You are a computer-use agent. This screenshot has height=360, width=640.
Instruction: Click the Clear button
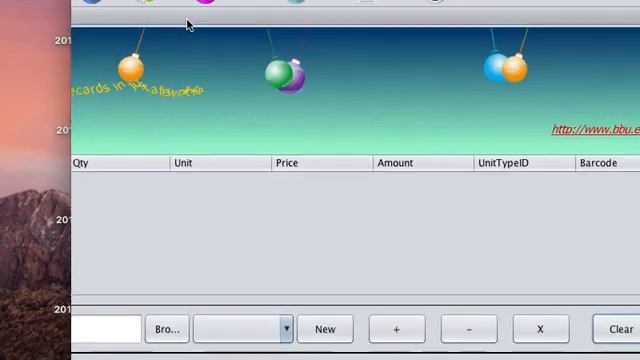(616, 329)
